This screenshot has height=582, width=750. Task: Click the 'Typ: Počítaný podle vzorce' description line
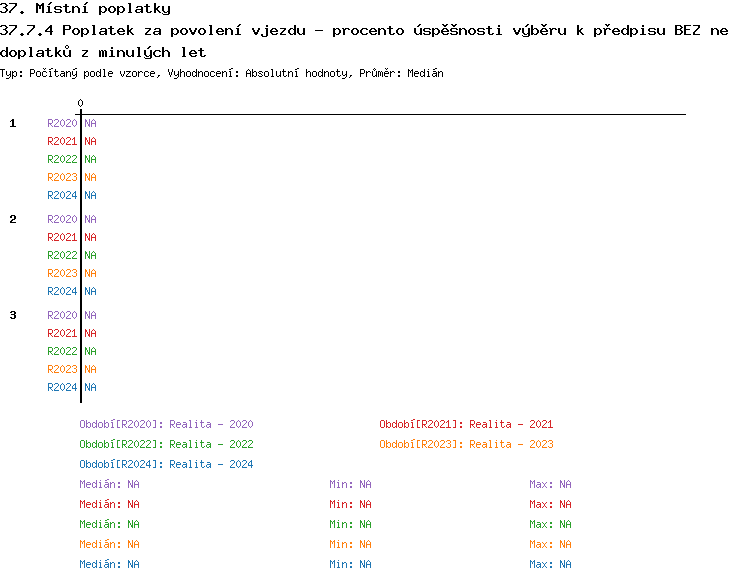coord(222,74)
